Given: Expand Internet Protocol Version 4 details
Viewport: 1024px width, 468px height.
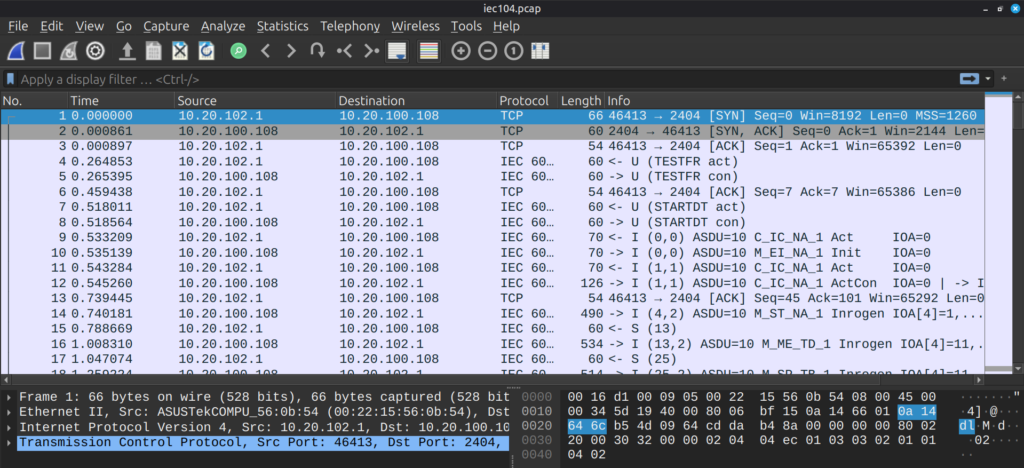Looking at the screenshot, I should tap(8, 427).
